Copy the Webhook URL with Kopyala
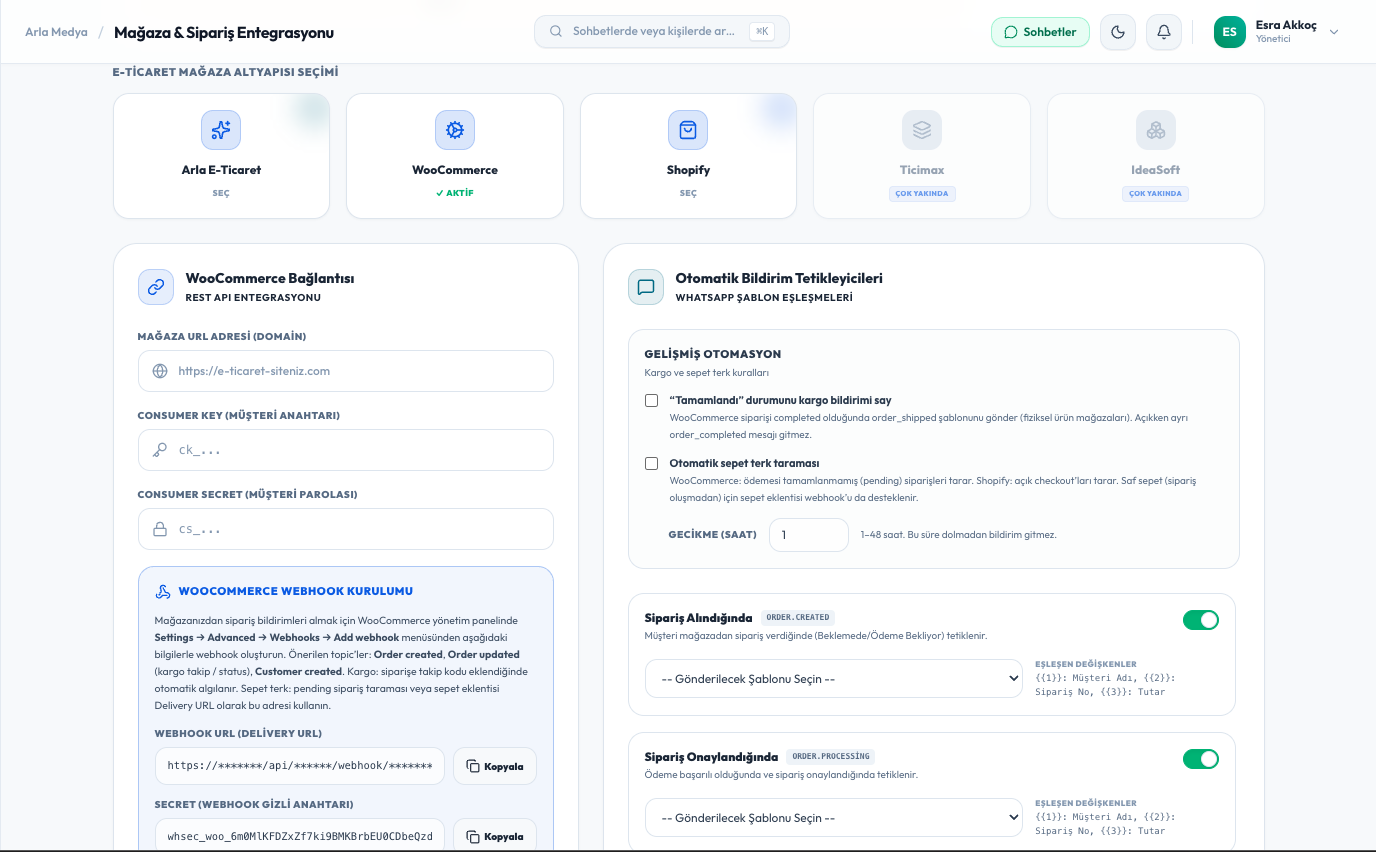 pos(495,766)
